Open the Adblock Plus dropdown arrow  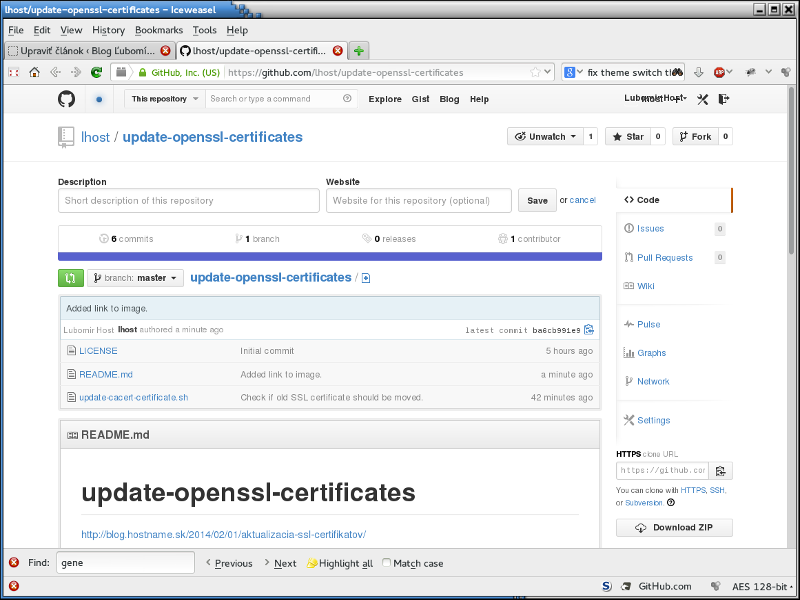point(730,72)
